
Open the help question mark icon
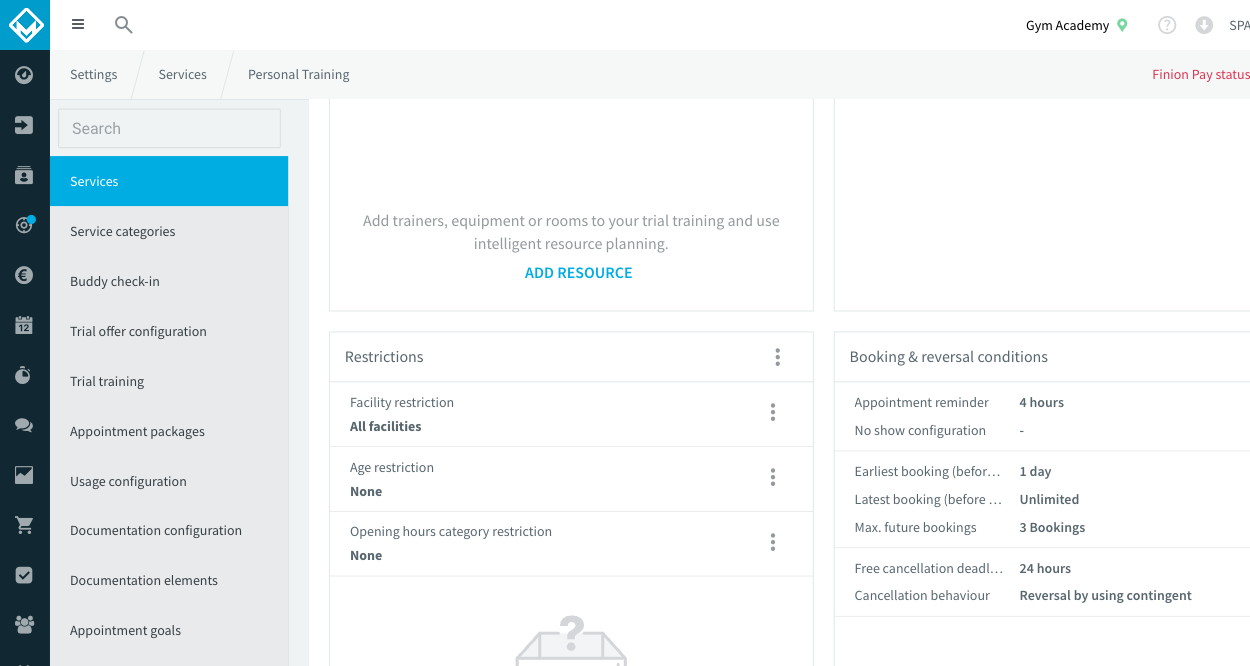click(1167, 25)
